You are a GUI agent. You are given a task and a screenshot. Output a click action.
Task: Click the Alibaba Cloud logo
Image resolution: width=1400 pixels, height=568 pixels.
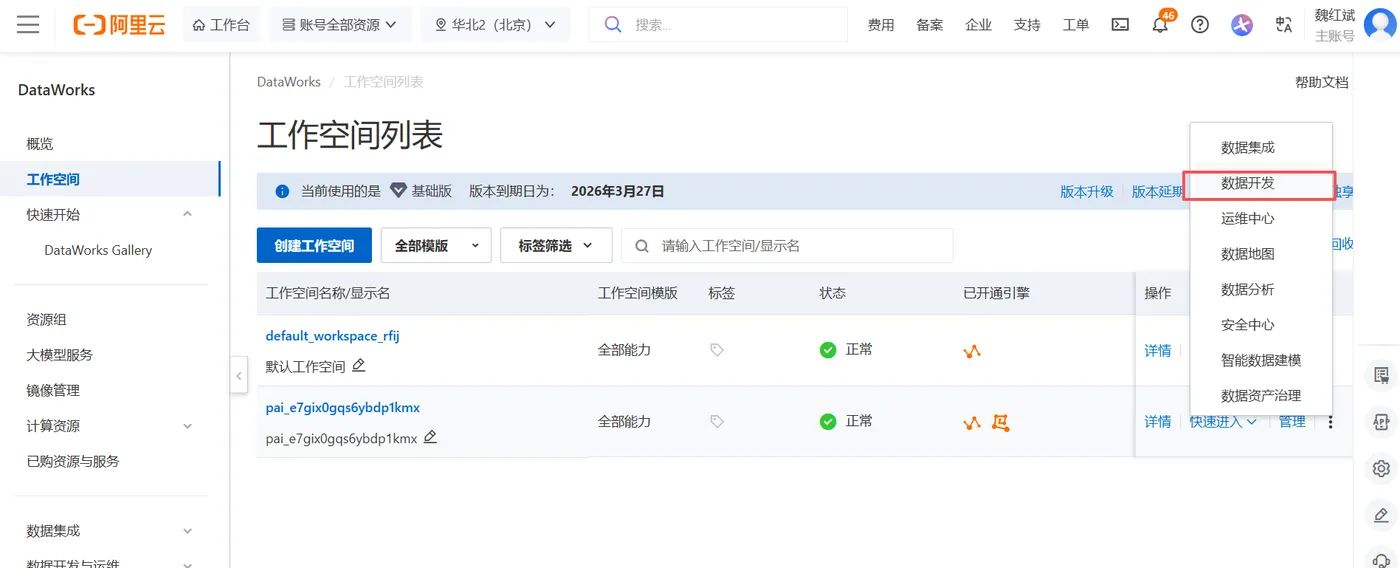[x=119, y=25]
